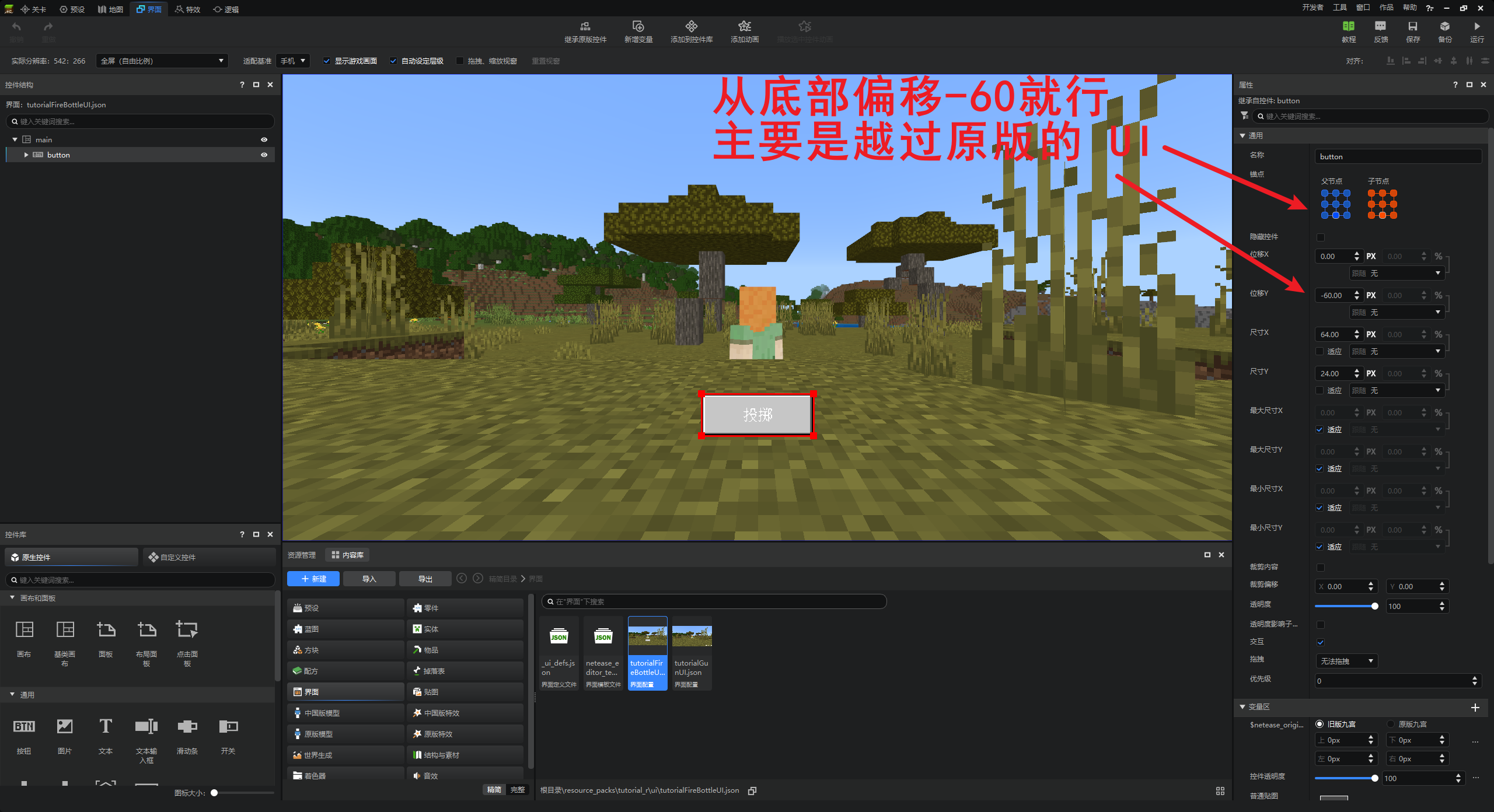Click the undo arrow icon

point(16,26)
